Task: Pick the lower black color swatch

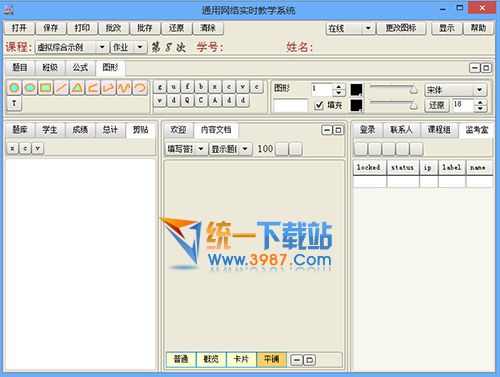Action: coord(356,105)
